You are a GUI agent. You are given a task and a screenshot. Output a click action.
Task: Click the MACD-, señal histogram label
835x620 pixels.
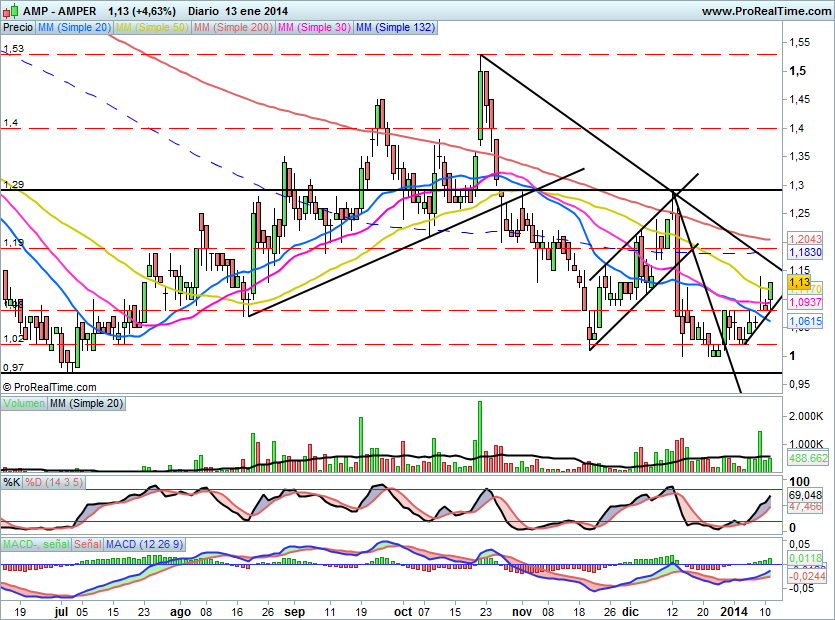point(36,544)
